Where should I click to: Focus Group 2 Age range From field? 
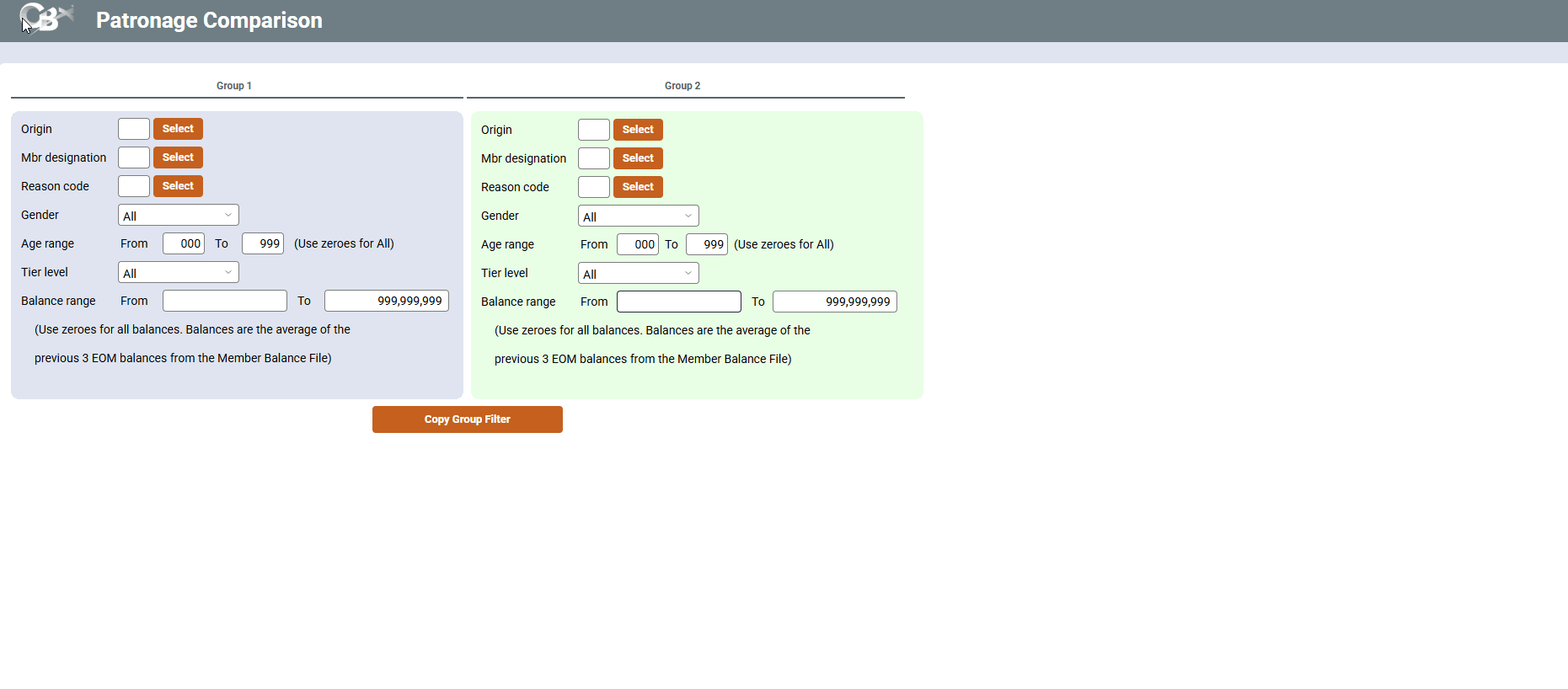coord(638,244)
